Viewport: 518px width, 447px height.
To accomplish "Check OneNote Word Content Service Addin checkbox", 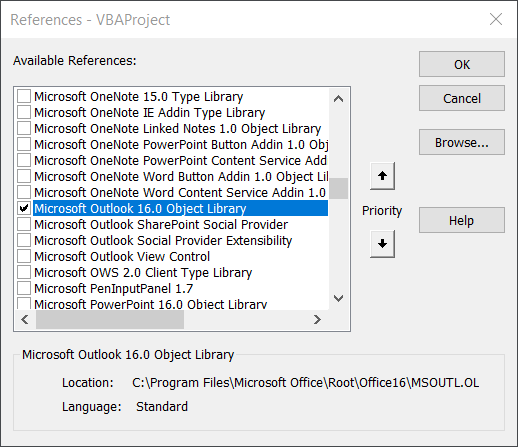I will 24,192.
